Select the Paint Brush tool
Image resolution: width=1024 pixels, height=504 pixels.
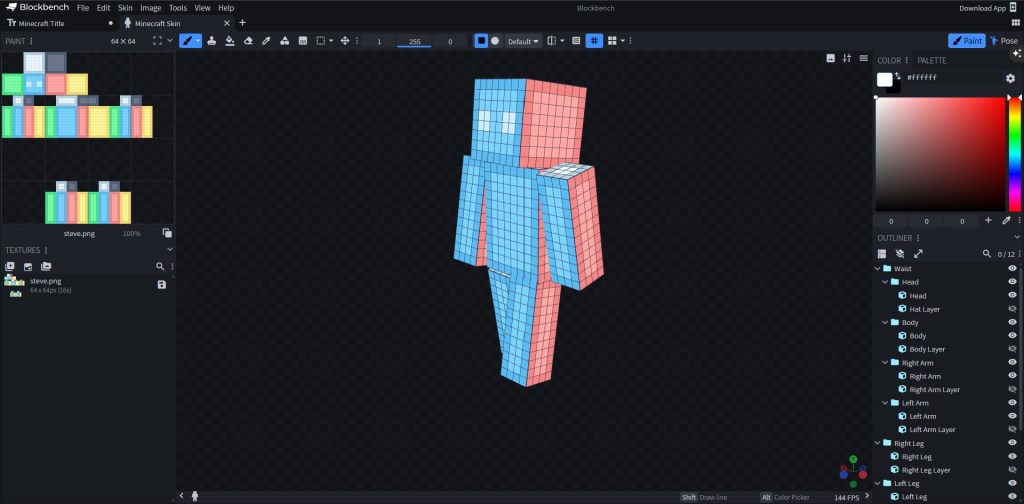click(x=187, y=41)
